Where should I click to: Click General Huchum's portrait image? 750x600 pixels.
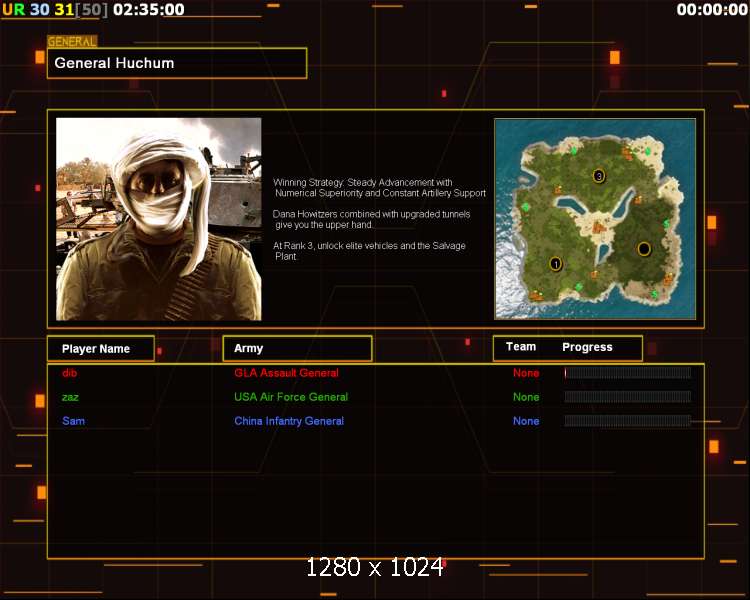159,219
